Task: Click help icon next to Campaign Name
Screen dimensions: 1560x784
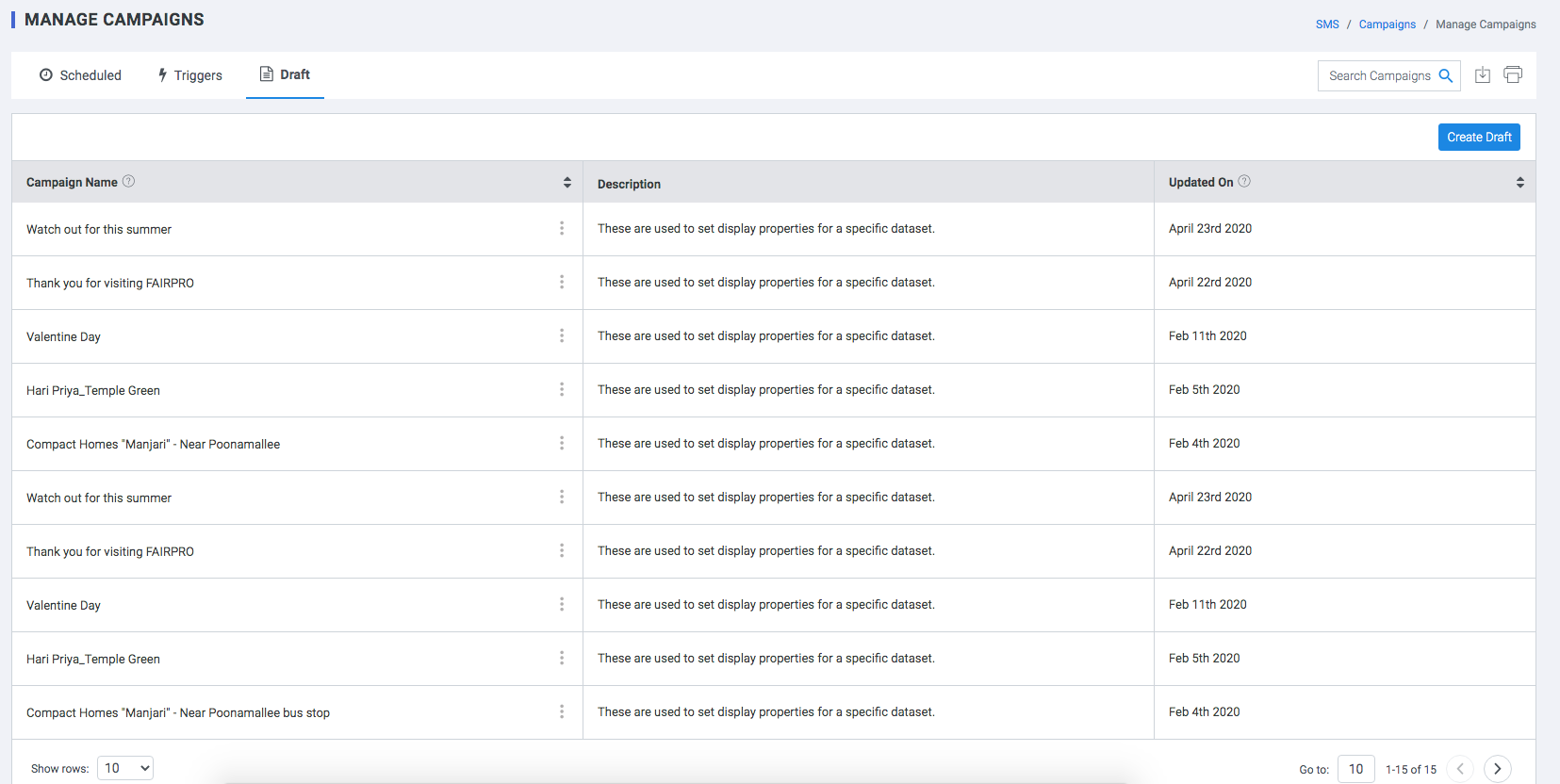Action: click(x=129, y=182)
